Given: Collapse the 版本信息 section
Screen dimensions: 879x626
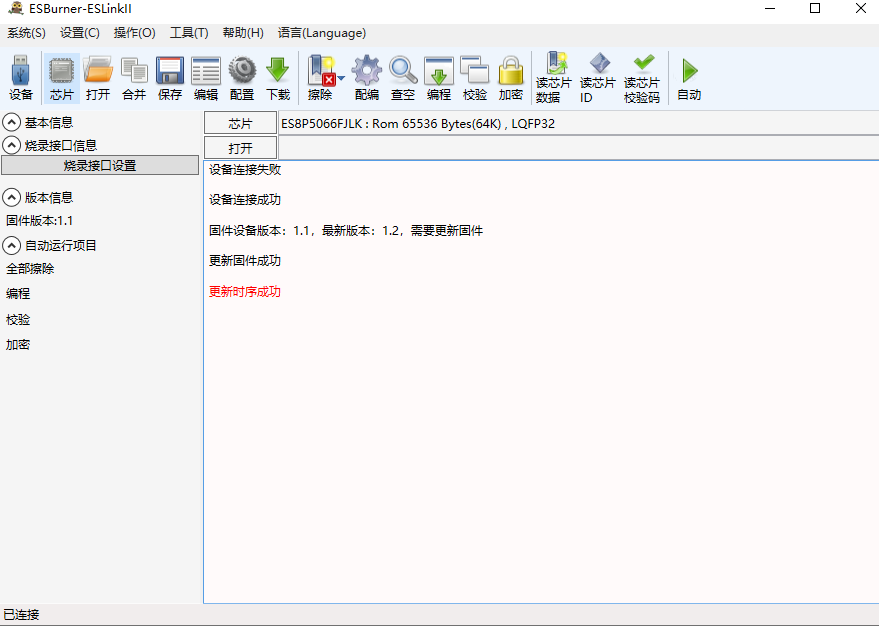Looking at the screenshot, I should 11,197.
